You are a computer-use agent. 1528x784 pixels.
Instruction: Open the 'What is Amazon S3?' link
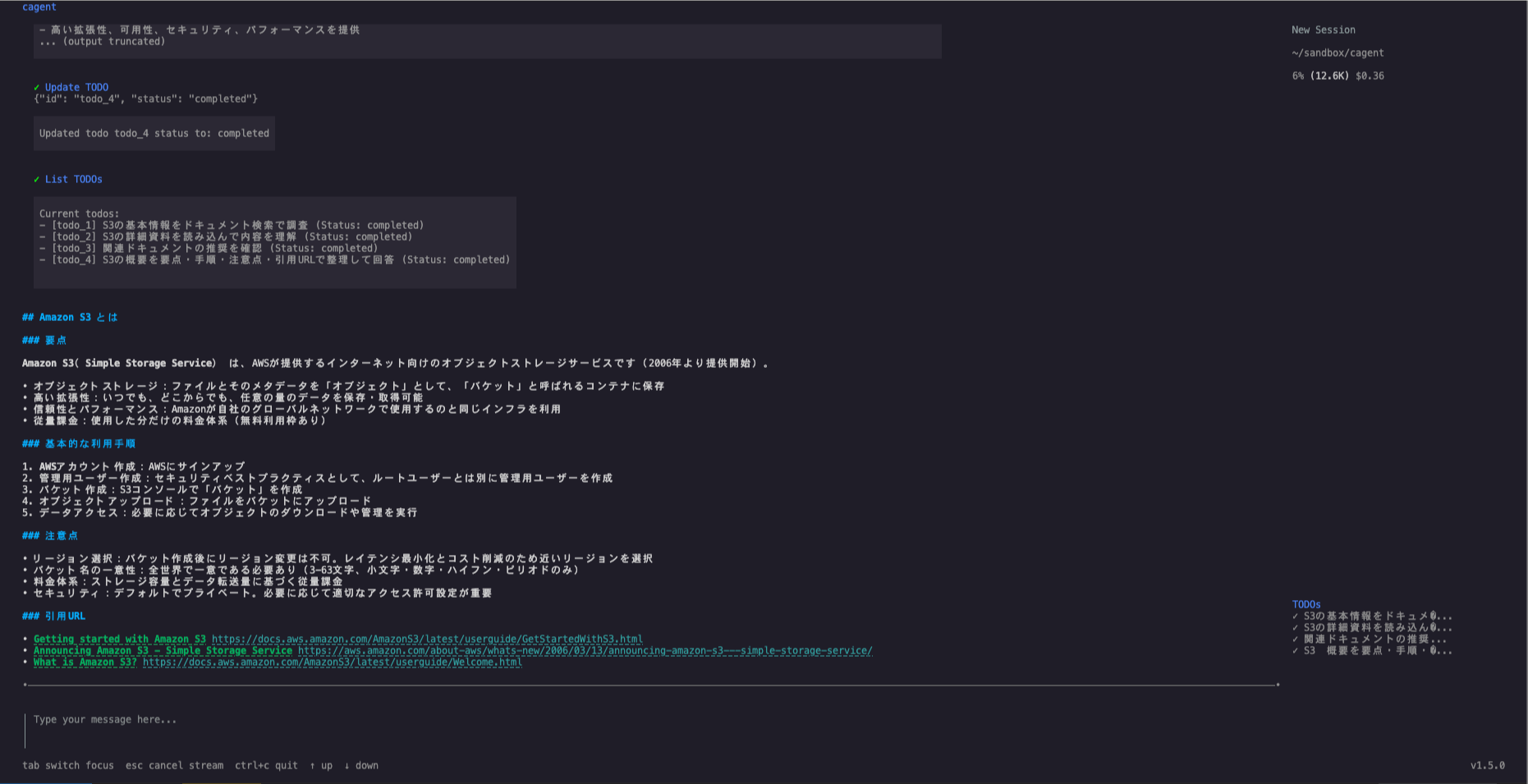point(85,662)
